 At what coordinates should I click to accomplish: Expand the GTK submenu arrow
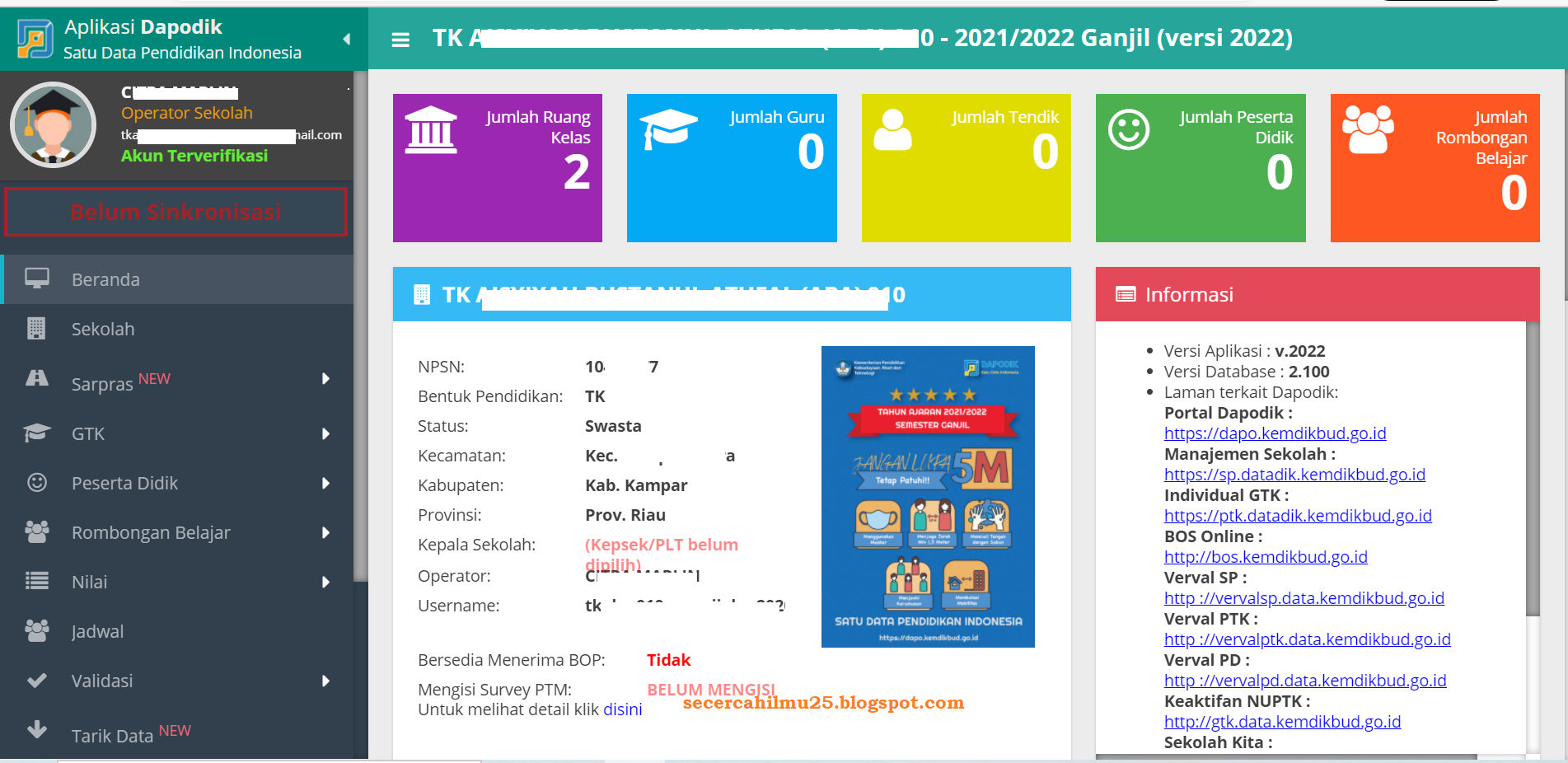coord(325,433)
